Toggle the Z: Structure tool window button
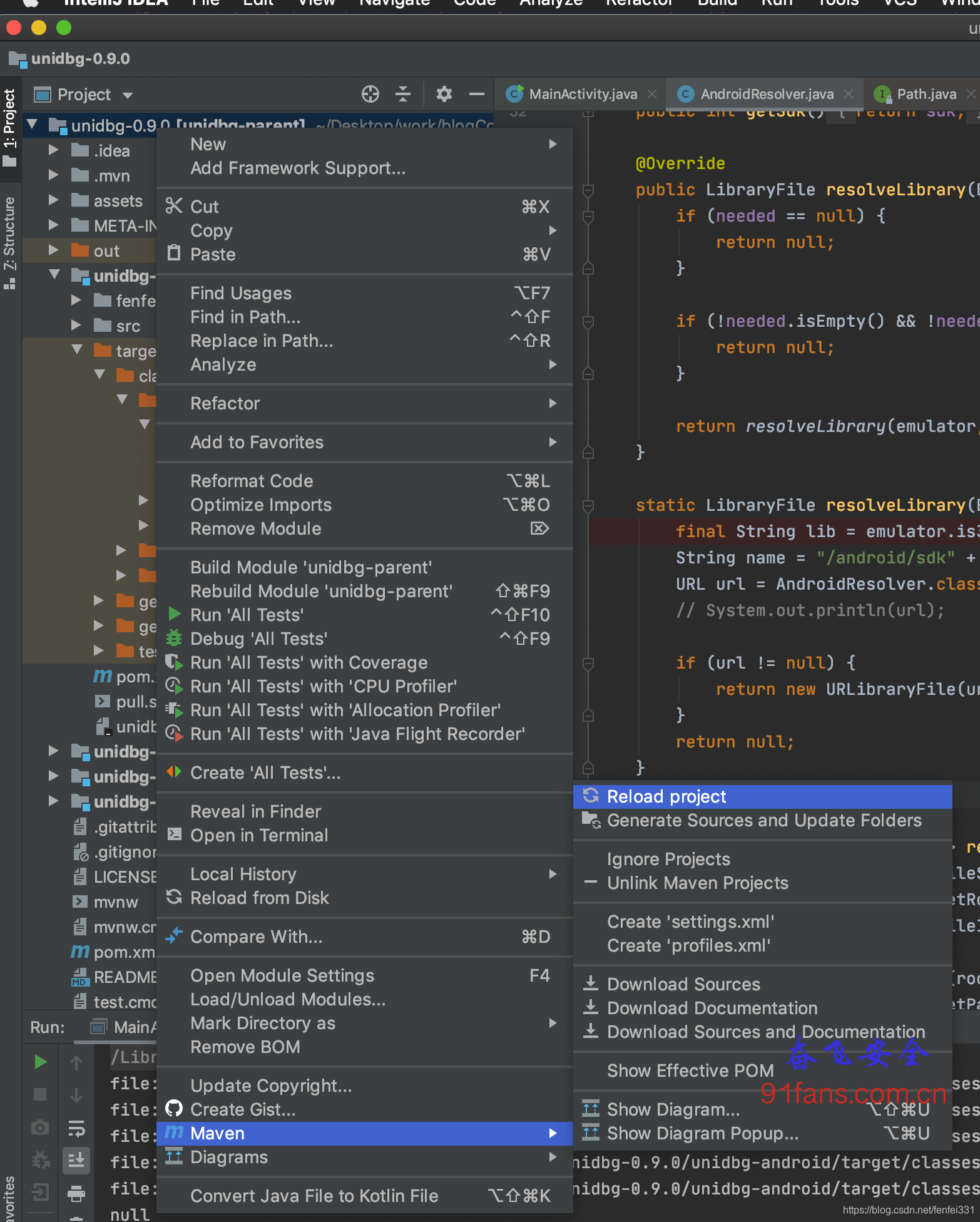The image size is (980, 1222). pyautogui.click(x=9, y=243)
